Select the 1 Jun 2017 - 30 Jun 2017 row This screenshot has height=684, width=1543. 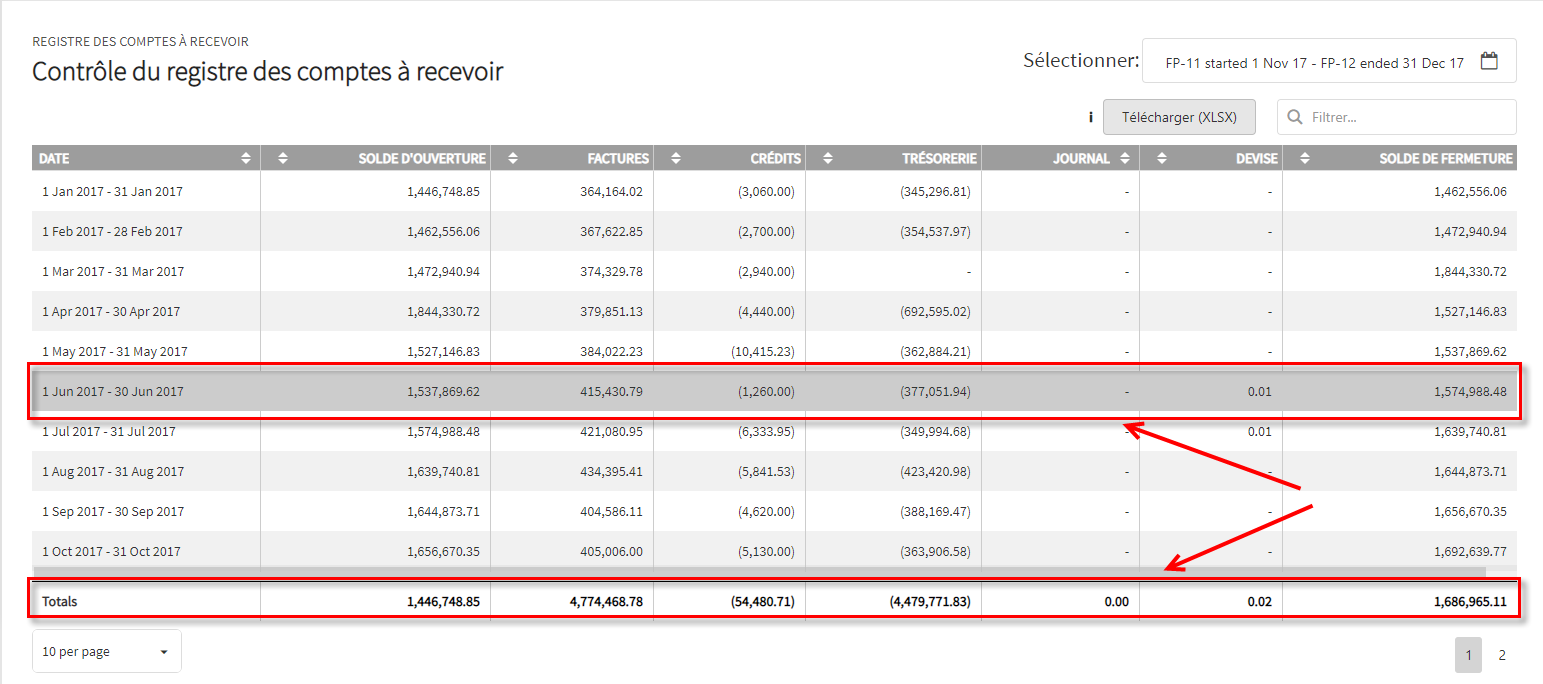774,391
